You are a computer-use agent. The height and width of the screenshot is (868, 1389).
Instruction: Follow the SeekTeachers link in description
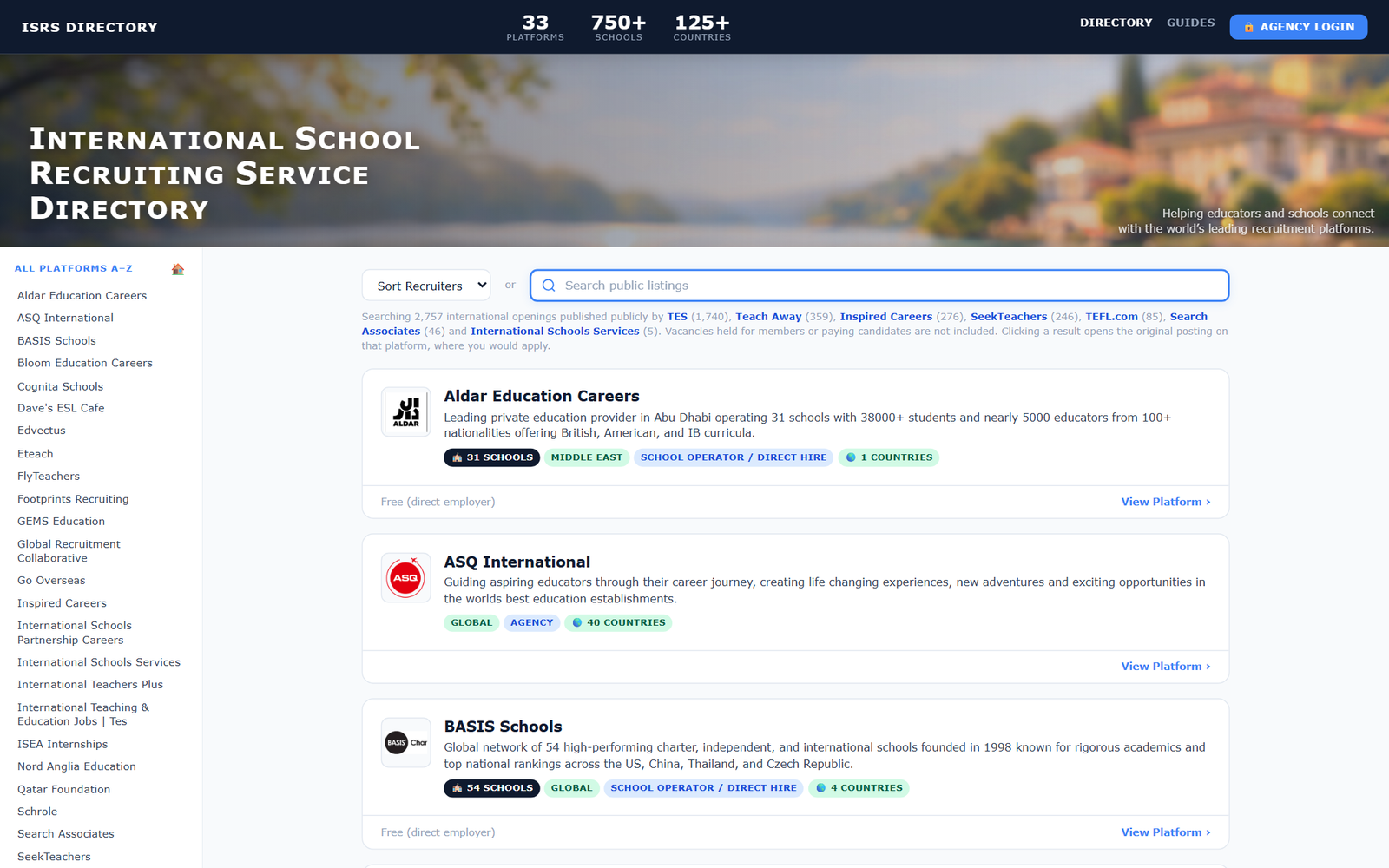1009,317
